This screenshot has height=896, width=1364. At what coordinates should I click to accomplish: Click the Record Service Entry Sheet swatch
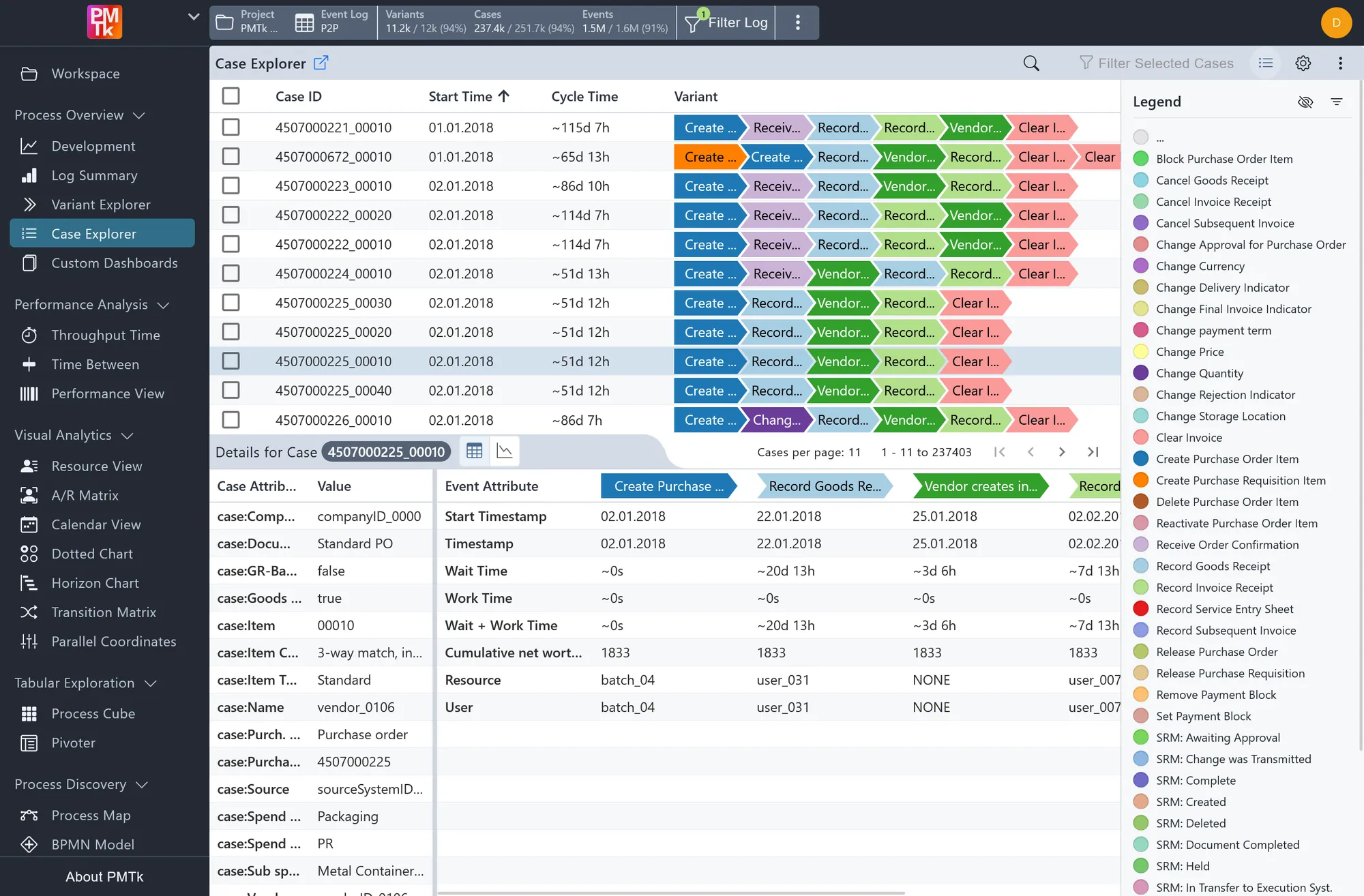1140,609
